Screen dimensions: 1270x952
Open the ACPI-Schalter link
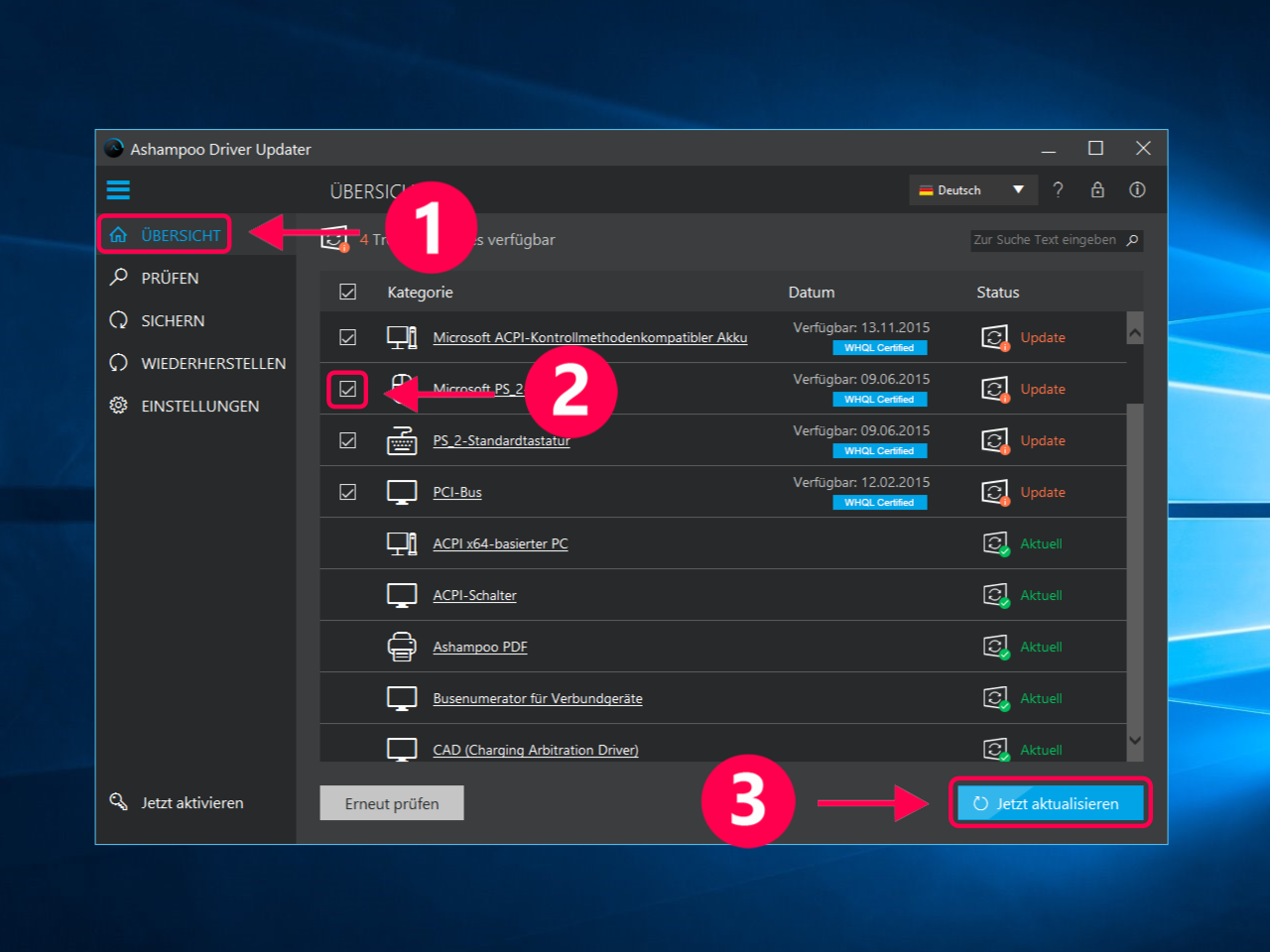tap(474, 595)
